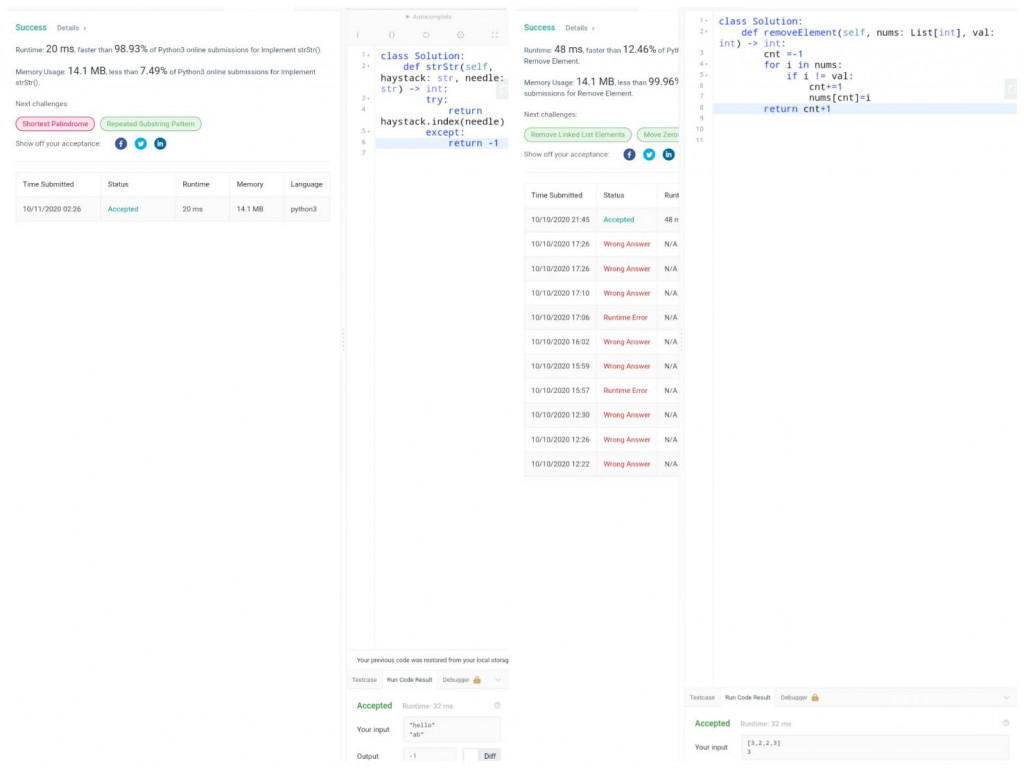Open Details link beside strStr Success
1024x768 pixels.
pos(71,28)
